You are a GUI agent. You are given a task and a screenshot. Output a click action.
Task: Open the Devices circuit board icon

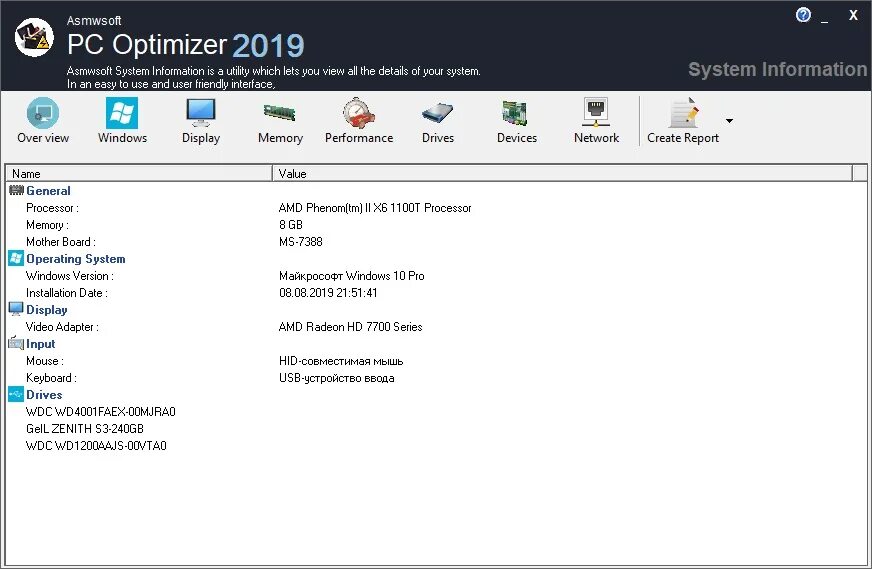(x=515, y=113)
